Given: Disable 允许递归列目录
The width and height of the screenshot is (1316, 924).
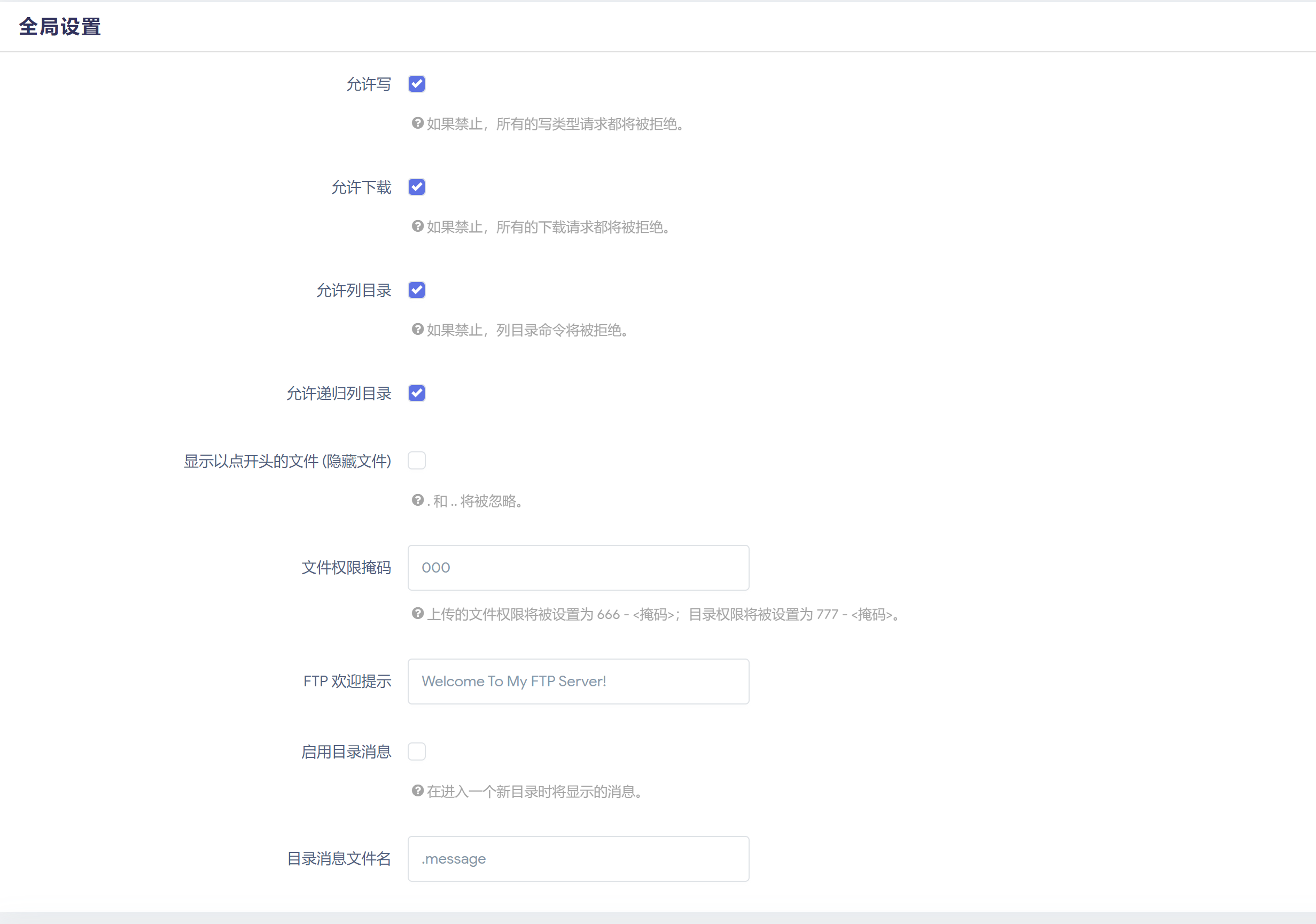Looking at the screenshot, I should (x=417, y=393).
